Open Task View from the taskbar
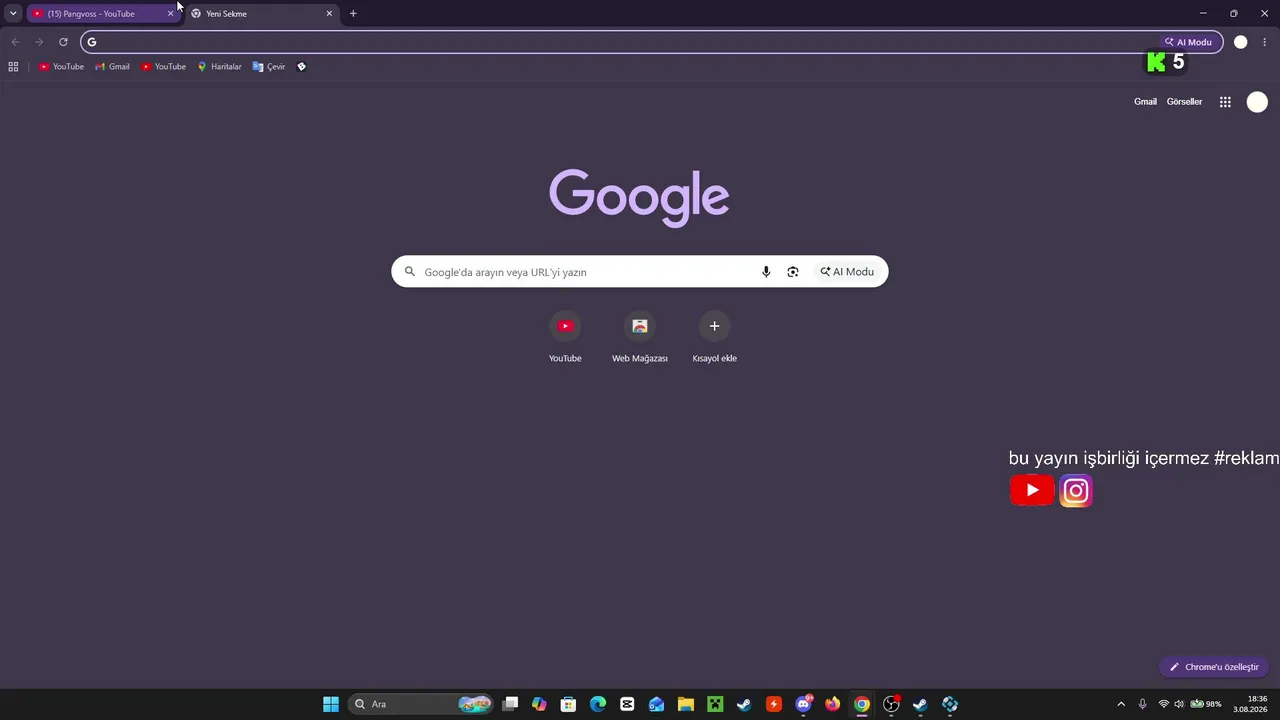The width and height of the screenshot is (1280, 720). [510, 704]
